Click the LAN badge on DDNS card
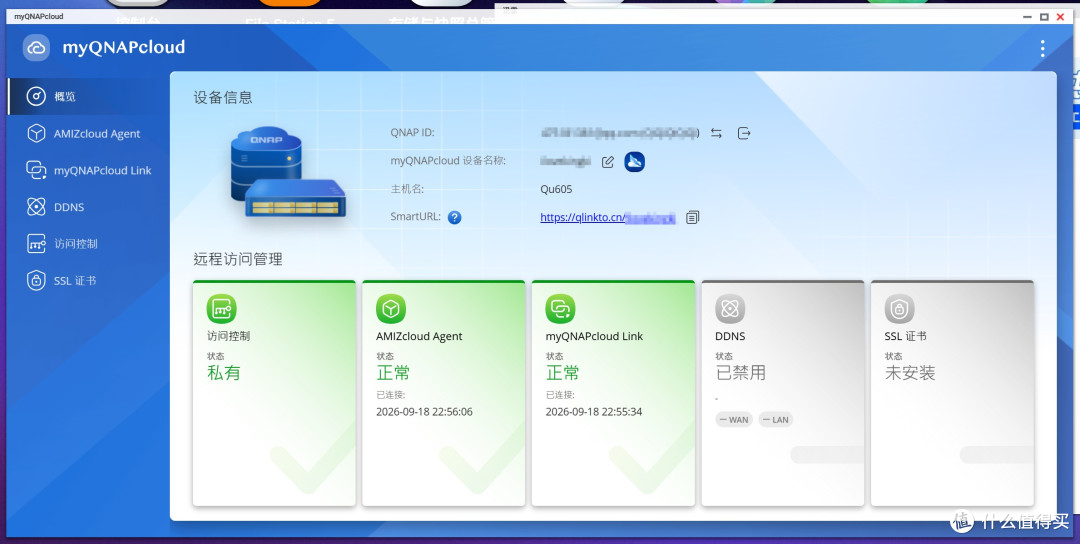 pos(776,419)
